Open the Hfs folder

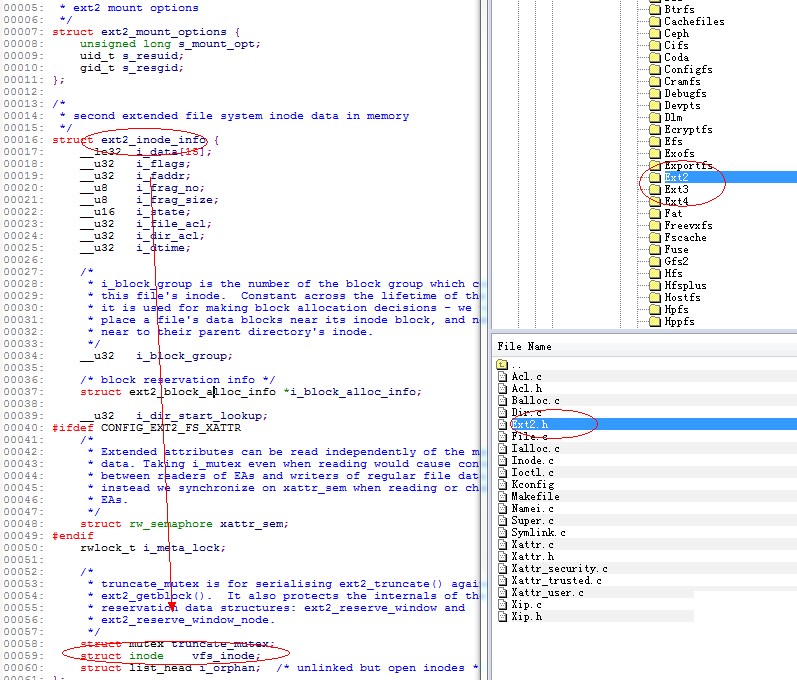[673, 273]
